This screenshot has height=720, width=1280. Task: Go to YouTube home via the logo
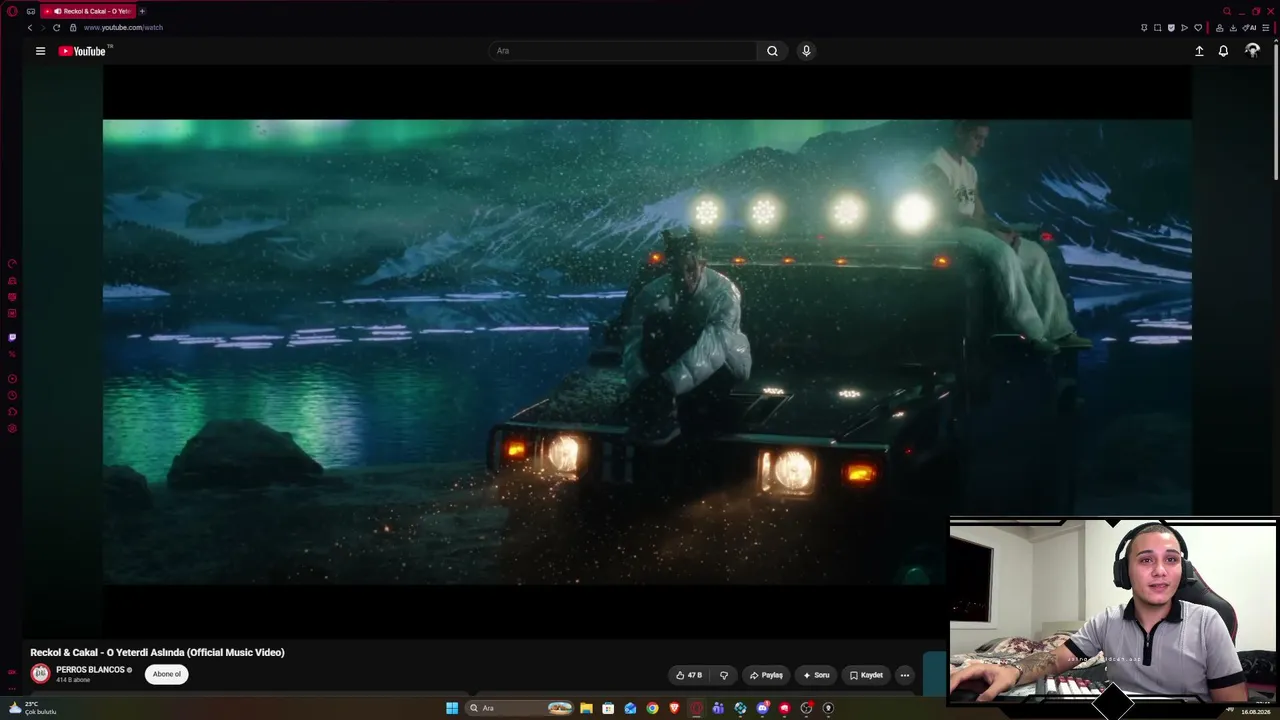82,51
